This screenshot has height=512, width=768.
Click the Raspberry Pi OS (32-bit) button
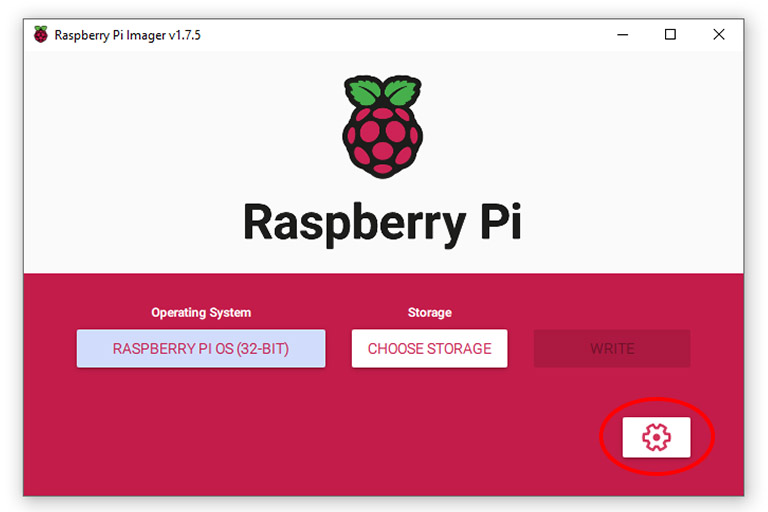pos(201,348)
